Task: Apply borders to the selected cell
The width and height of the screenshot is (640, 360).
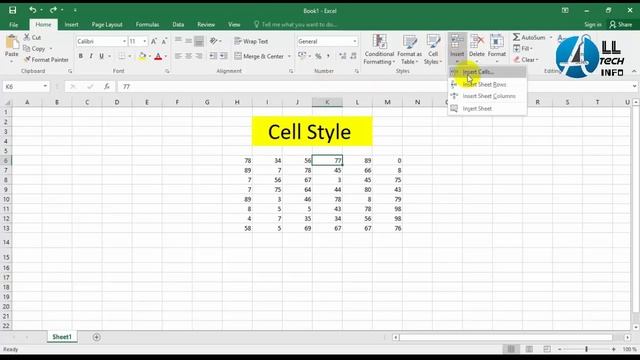Action: [x=122, y=56]
